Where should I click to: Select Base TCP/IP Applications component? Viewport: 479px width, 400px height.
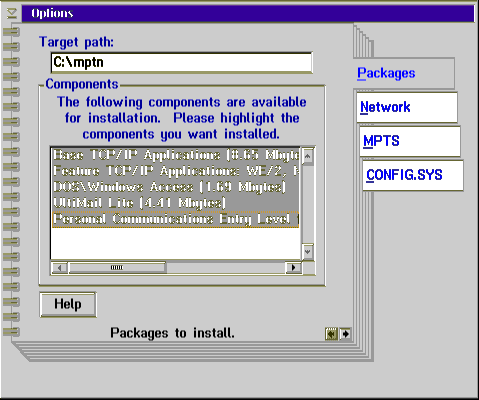pos(176,155)
